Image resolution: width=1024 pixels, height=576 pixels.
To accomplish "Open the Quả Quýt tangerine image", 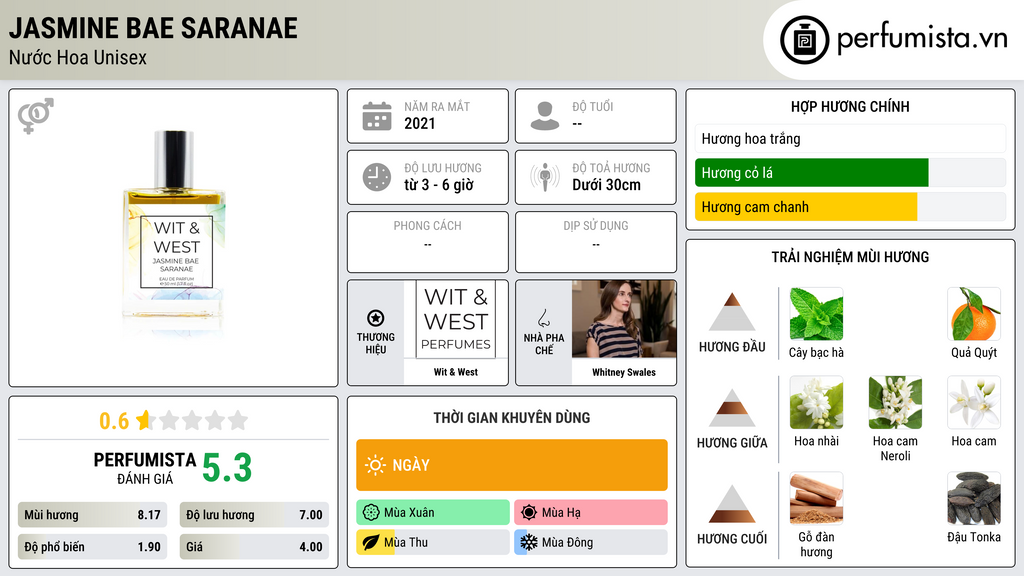I will coord(974,314).
